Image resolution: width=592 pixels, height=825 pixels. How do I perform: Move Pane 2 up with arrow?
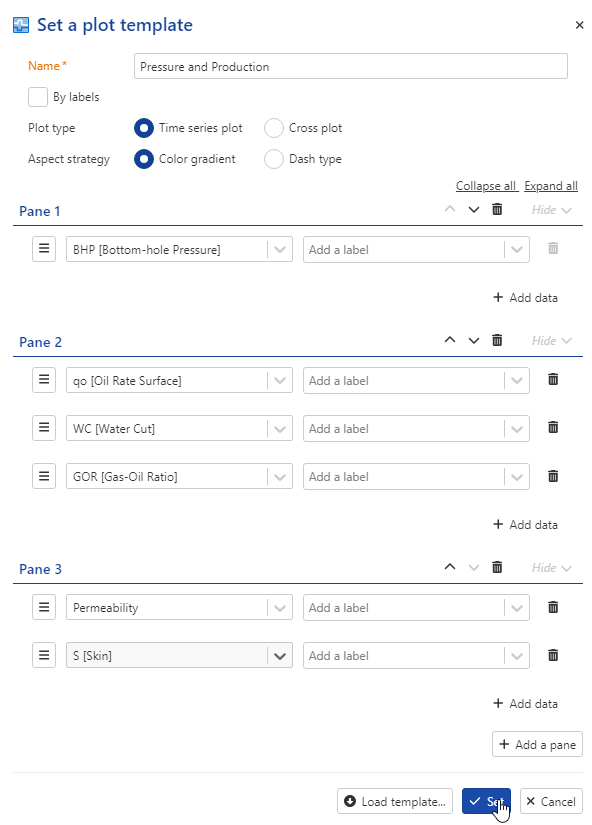(450, 340)
